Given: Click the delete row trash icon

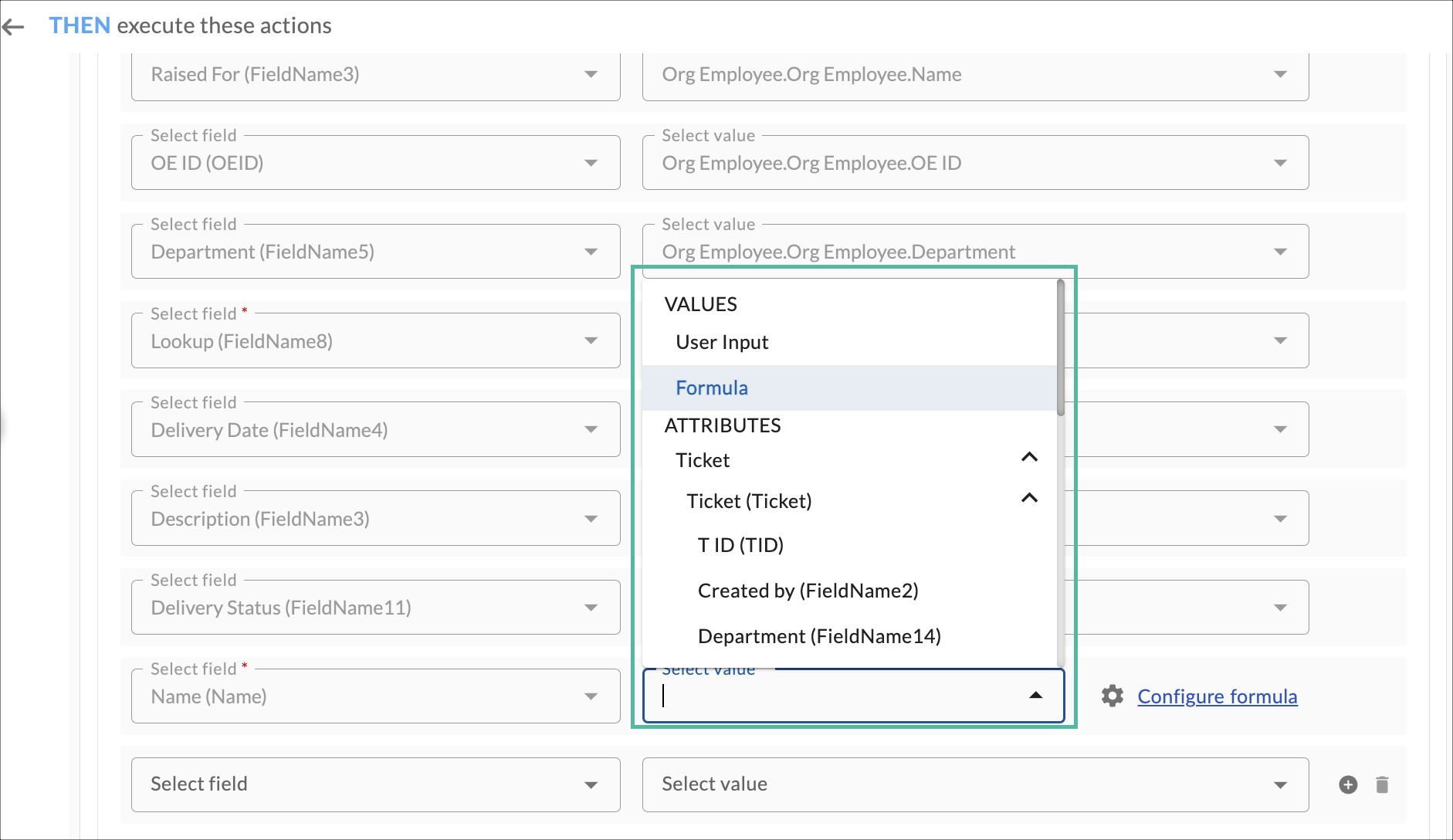Looking at the screenshot, I should [1382, 784].
